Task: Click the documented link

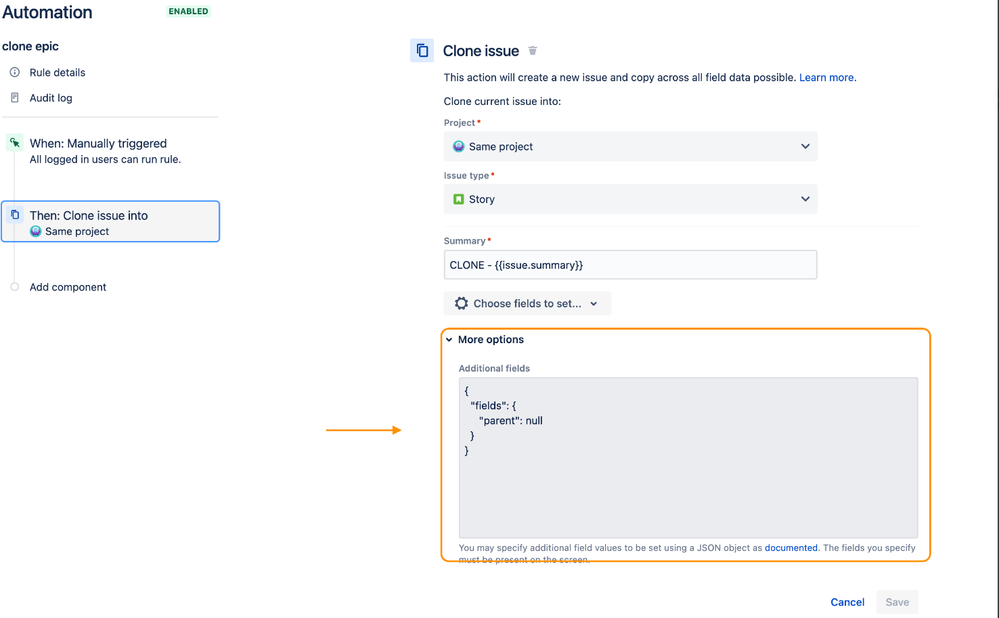Action: [x=791, y=547]
